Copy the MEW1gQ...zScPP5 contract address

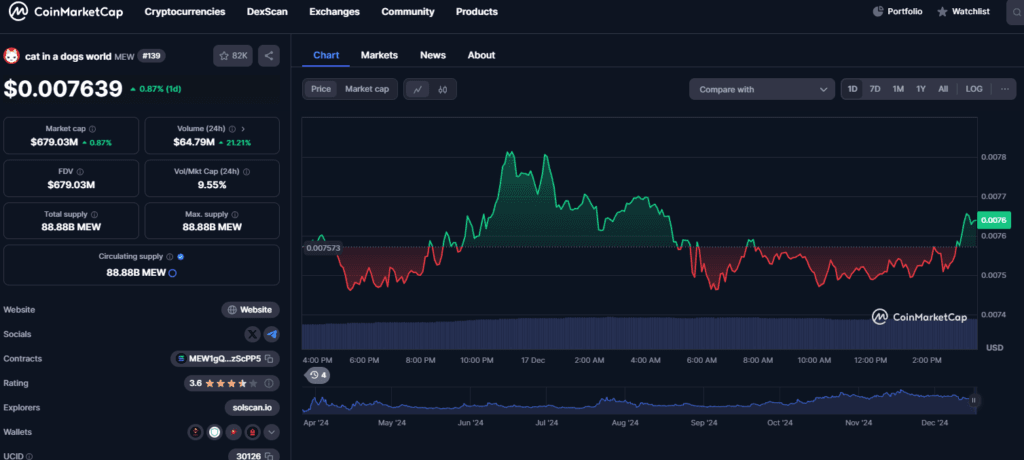[x=269, y=359]
